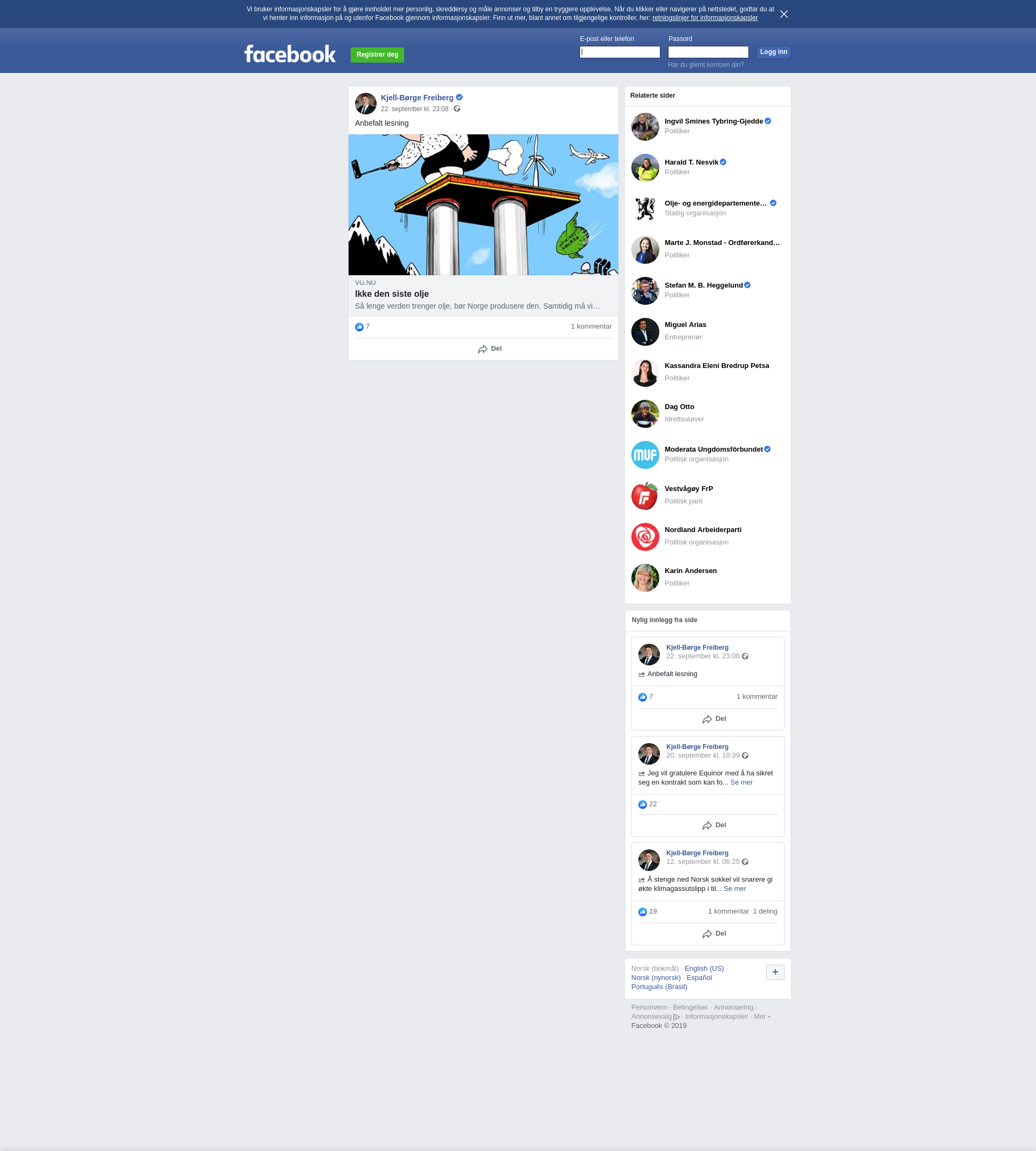Close the cookie notice banner
The height and width of the screenshot is (1151, 1036).
[784, 14]
